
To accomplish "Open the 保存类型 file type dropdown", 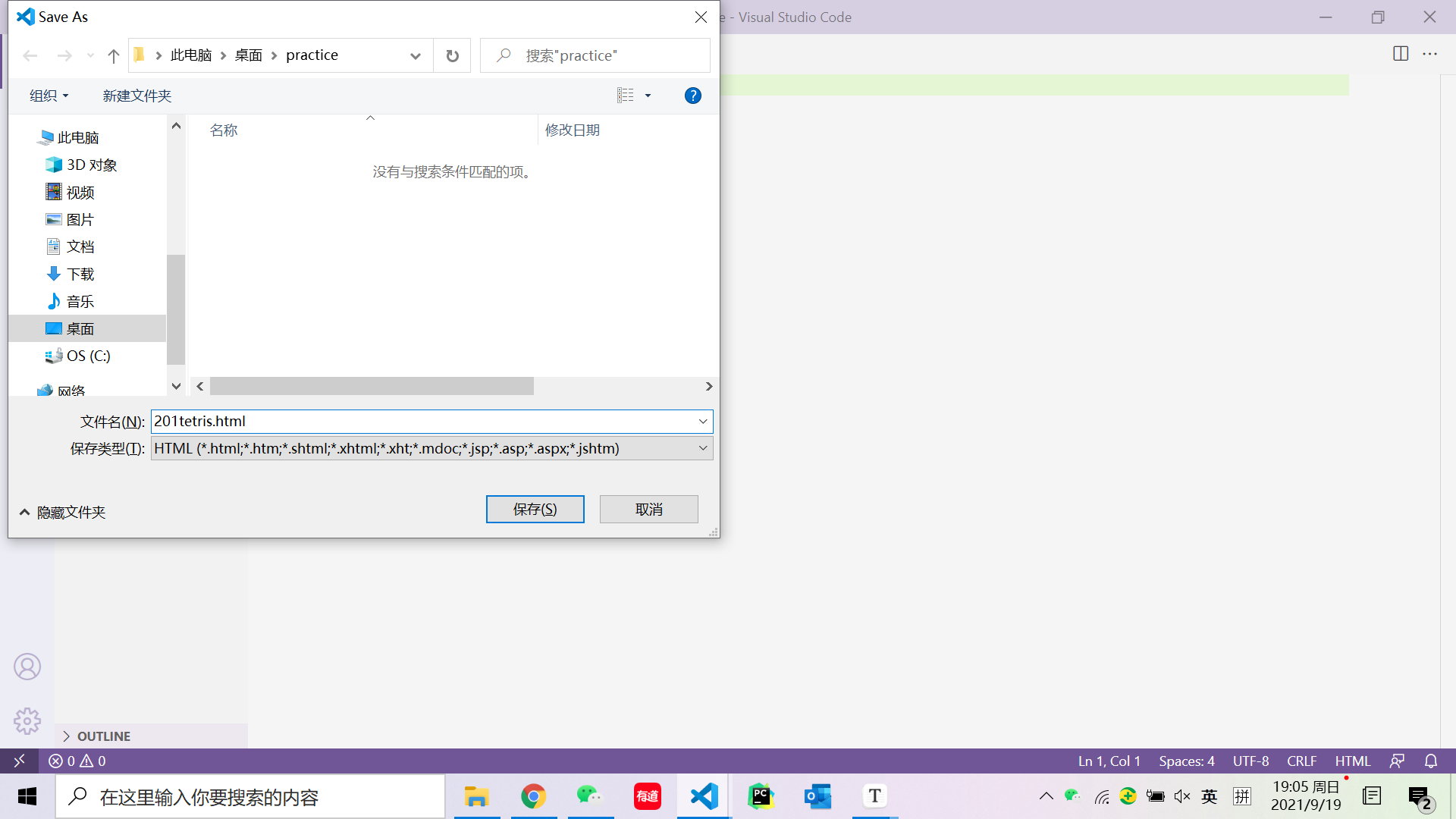I will [702, 448].
